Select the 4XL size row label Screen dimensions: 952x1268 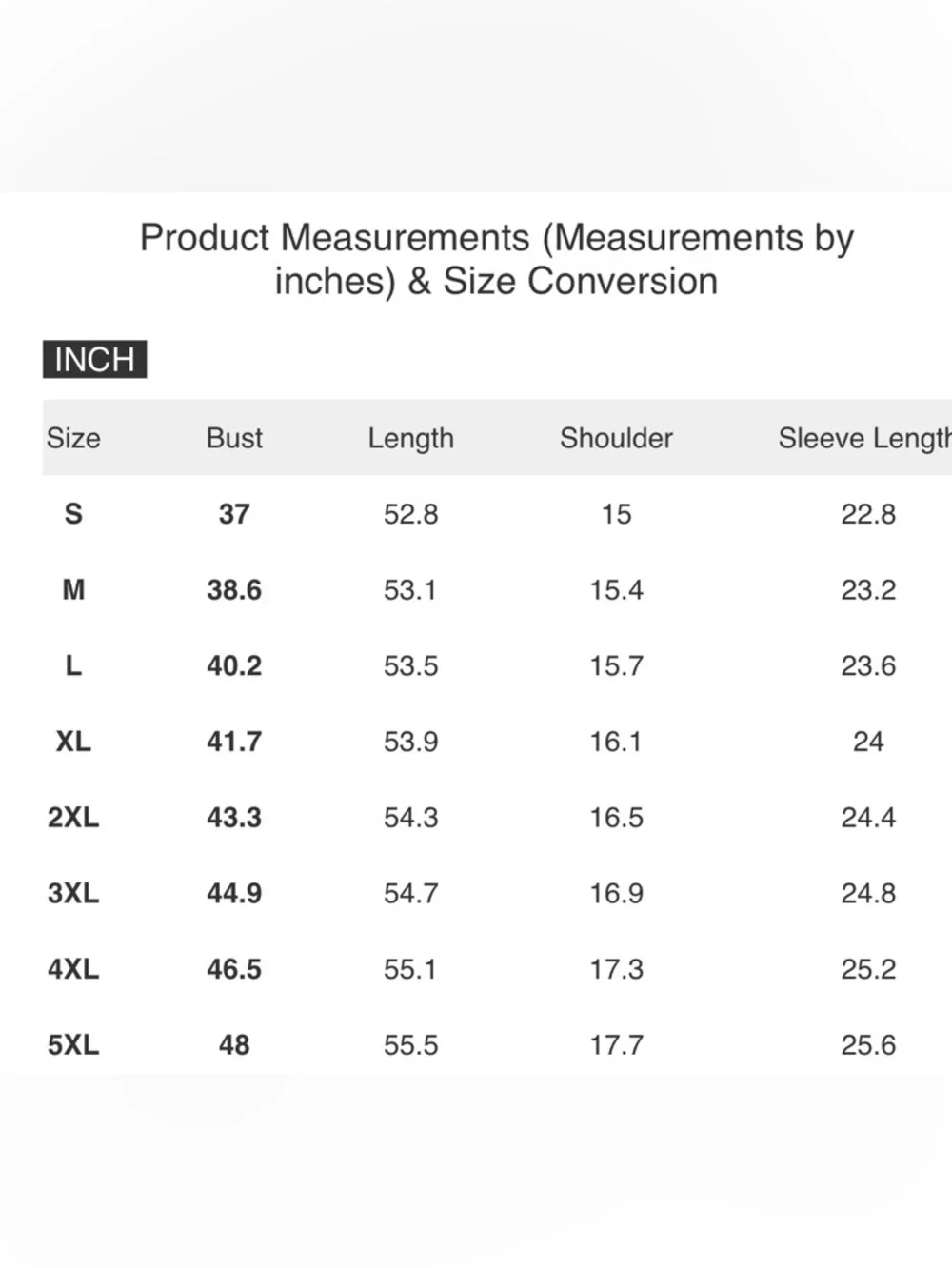pyautogui.click(x=73, y=969)
